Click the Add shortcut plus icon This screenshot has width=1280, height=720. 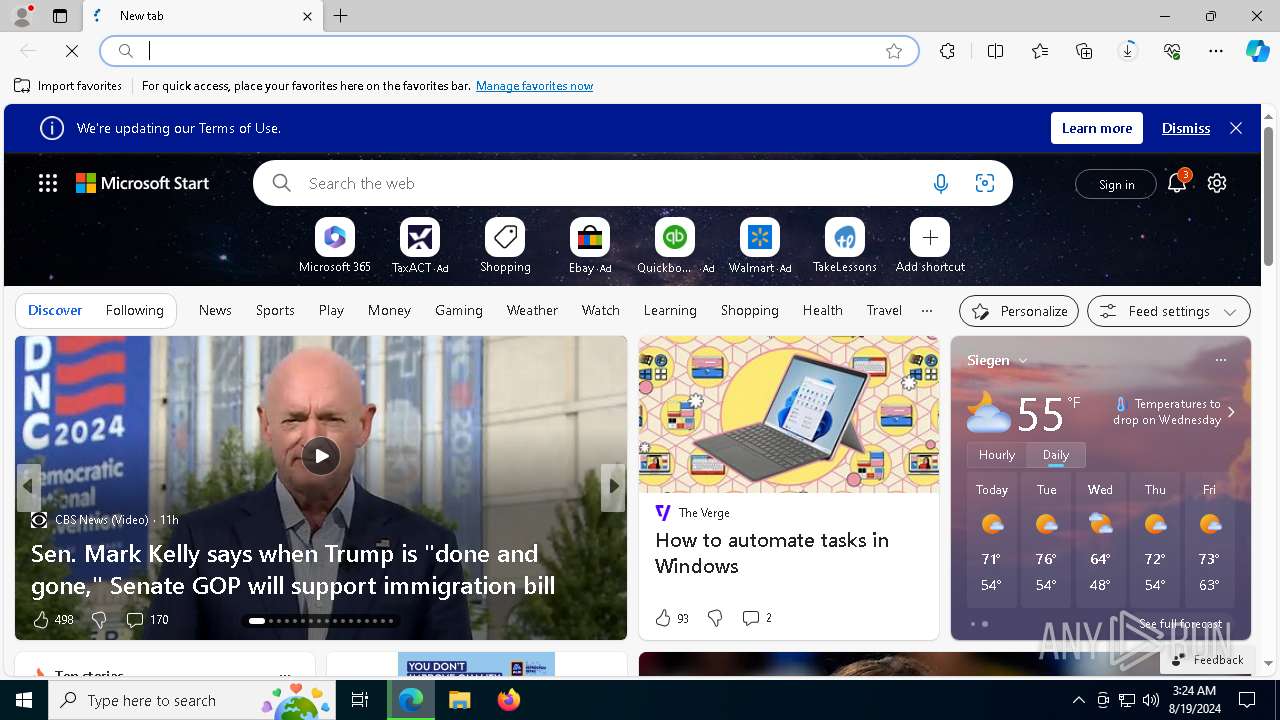coord(930,238)
